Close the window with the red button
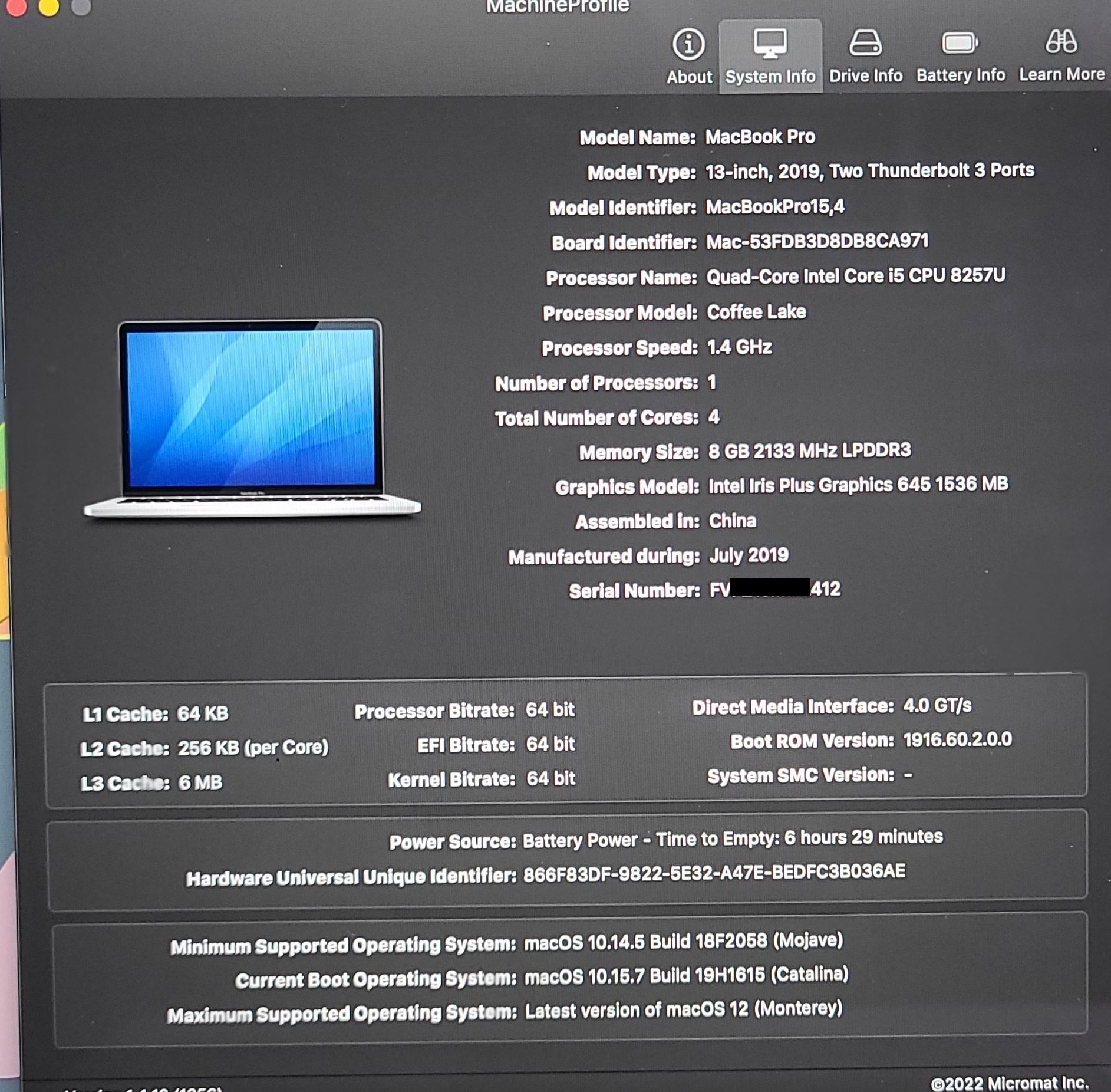 [x=16, y=6]
